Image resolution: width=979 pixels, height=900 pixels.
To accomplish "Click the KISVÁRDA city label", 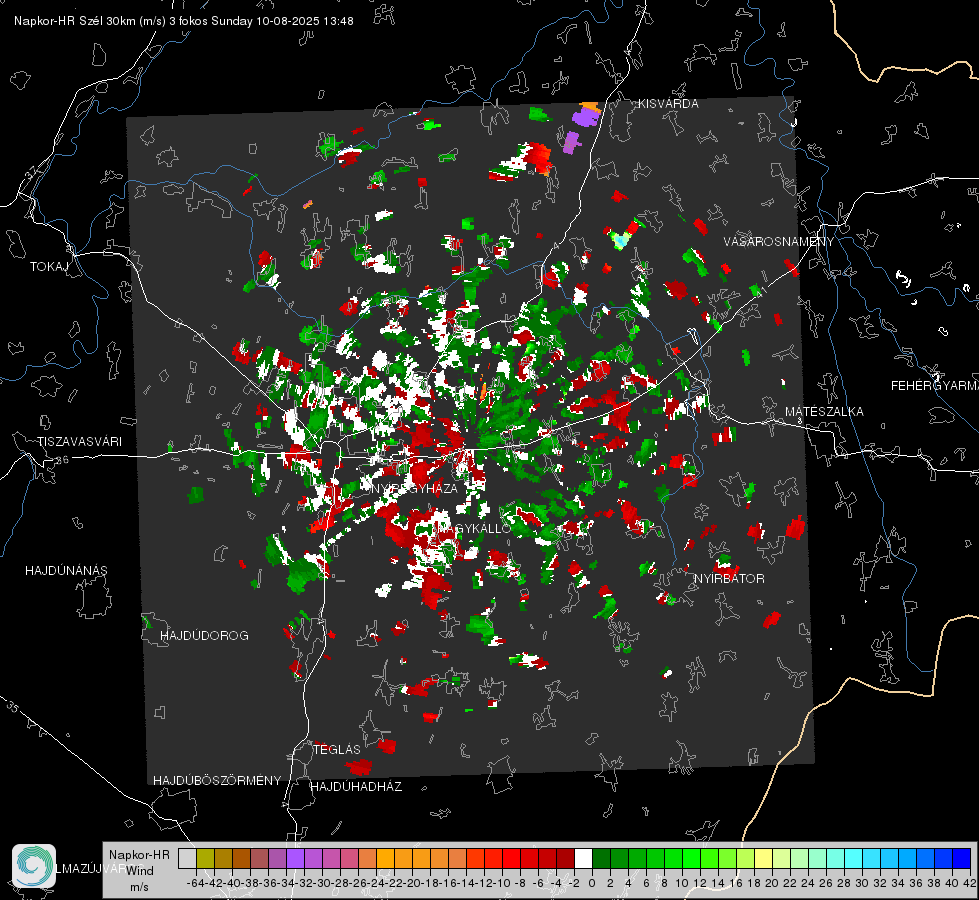I will [668, 104].
